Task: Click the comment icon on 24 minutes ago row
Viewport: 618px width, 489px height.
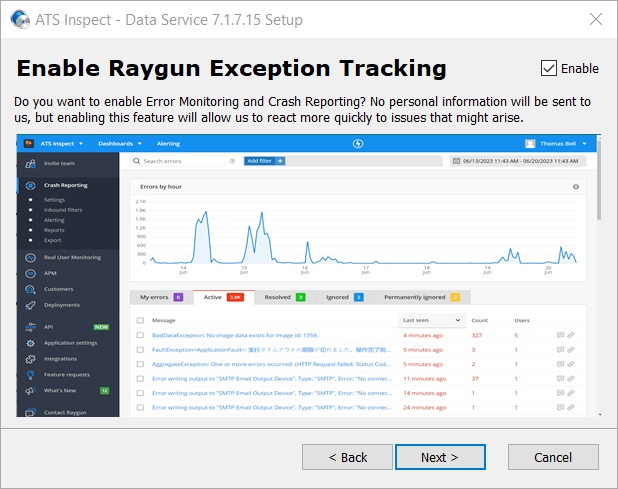Action: [560, 407]
